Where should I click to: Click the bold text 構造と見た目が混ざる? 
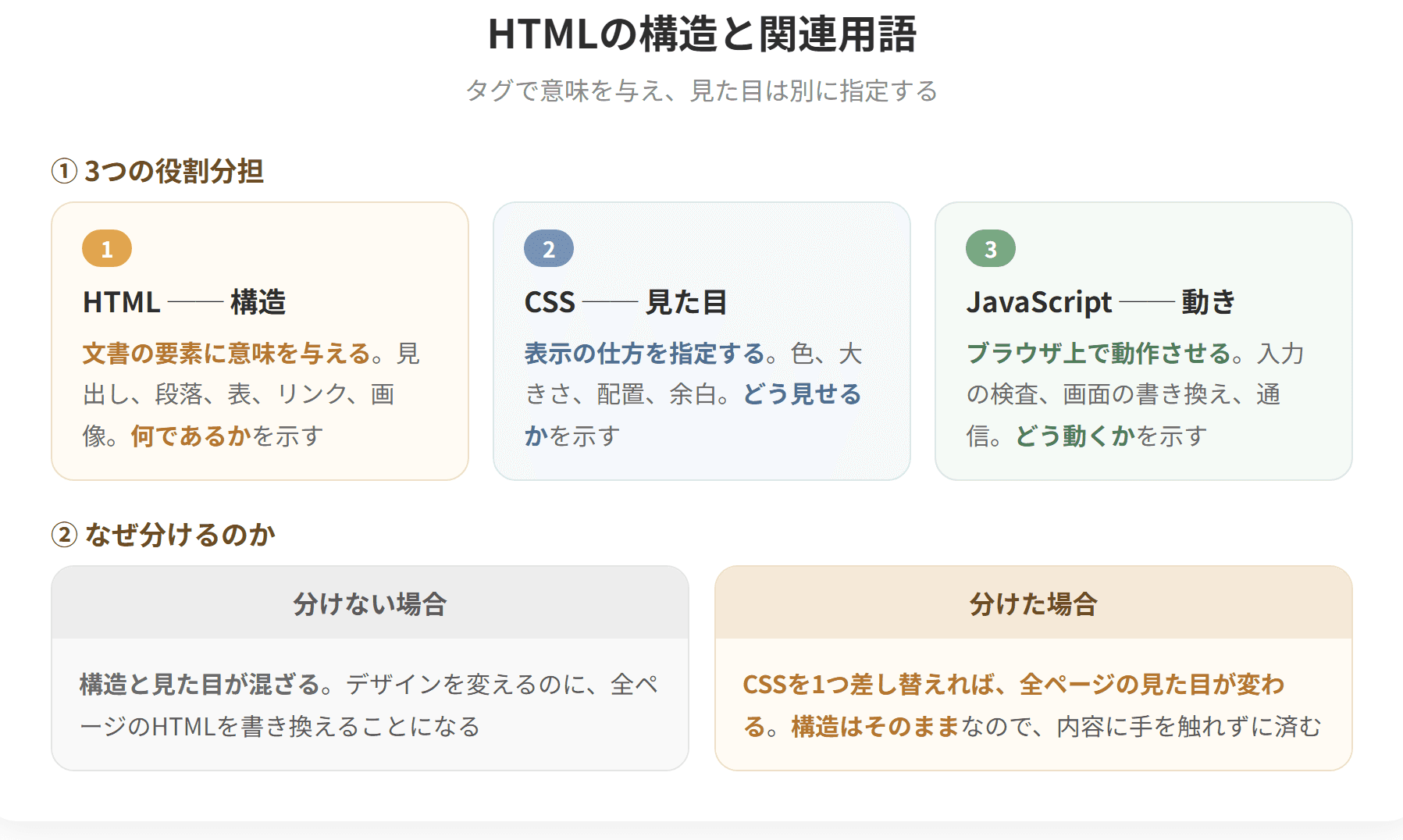tap(201, 685)
